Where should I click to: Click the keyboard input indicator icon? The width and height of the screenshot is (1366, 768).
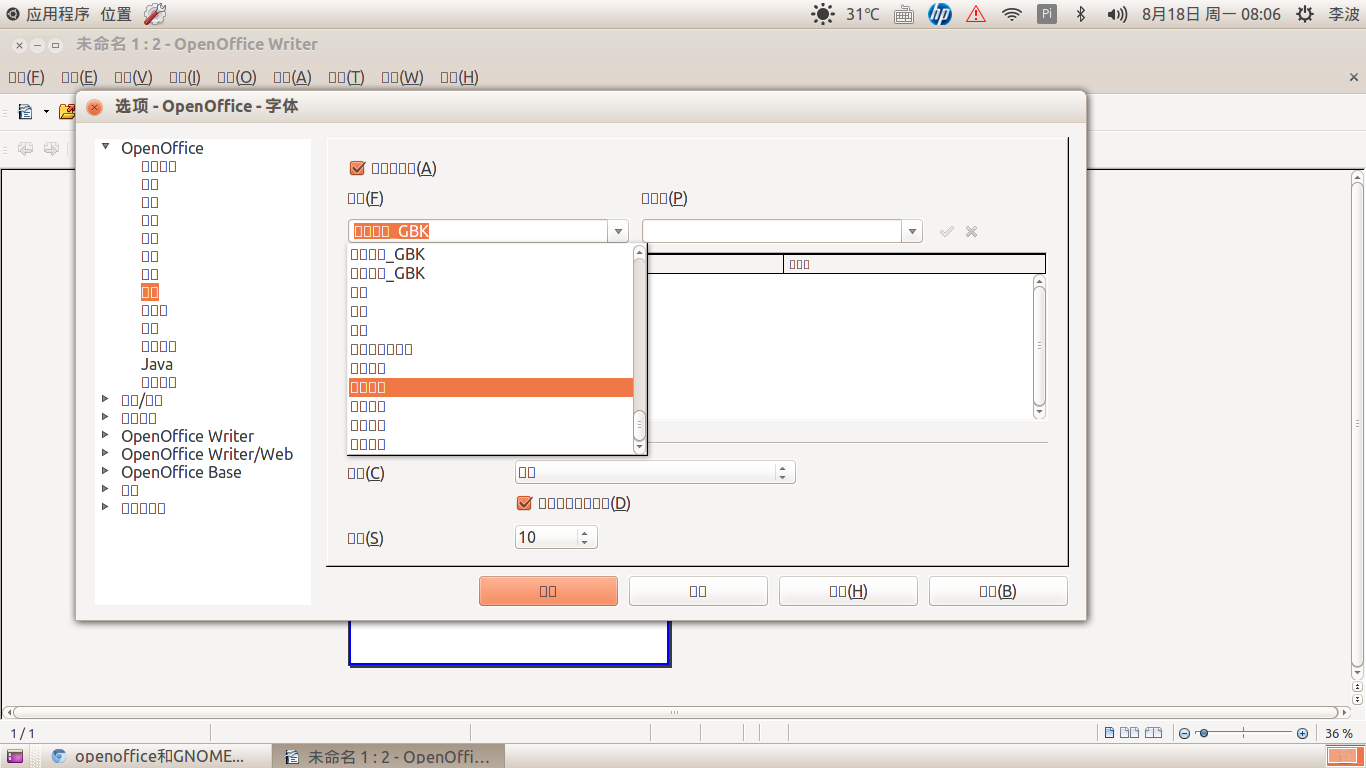[x=903, y=14]
